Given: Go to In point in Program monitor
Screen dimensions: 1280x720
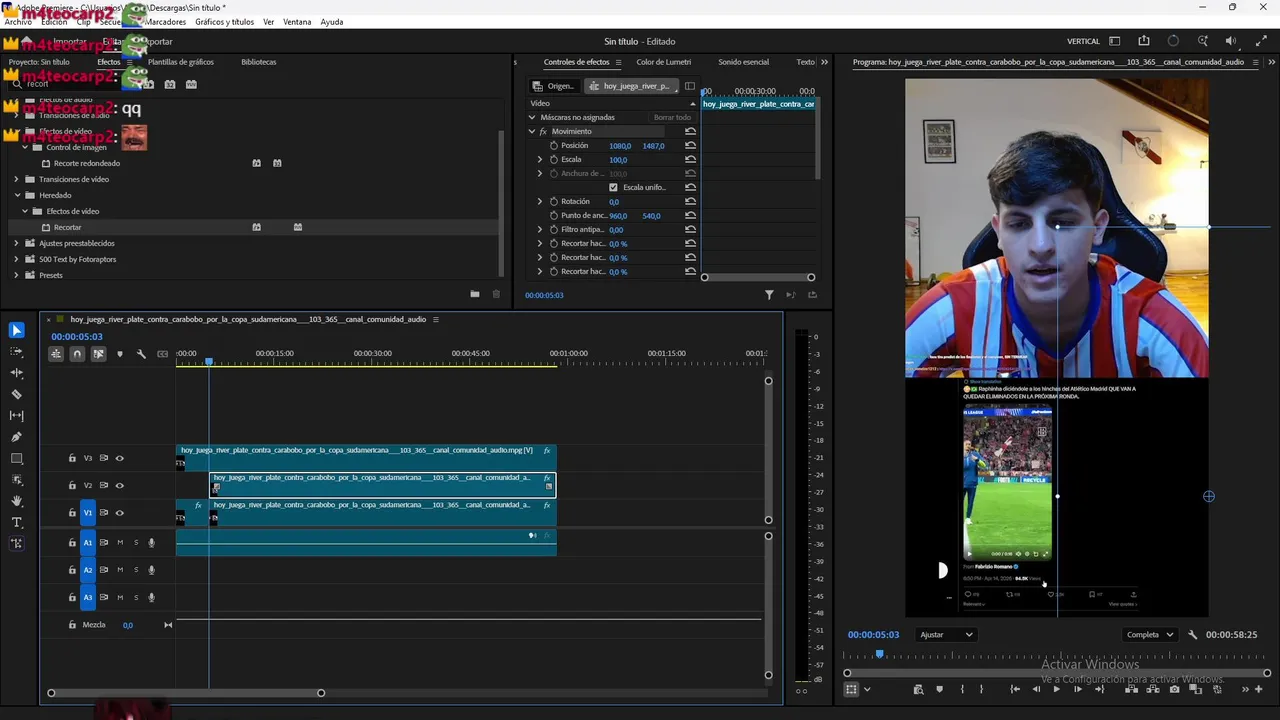Looking at the screenshot, I should [x=1015, y=689].
